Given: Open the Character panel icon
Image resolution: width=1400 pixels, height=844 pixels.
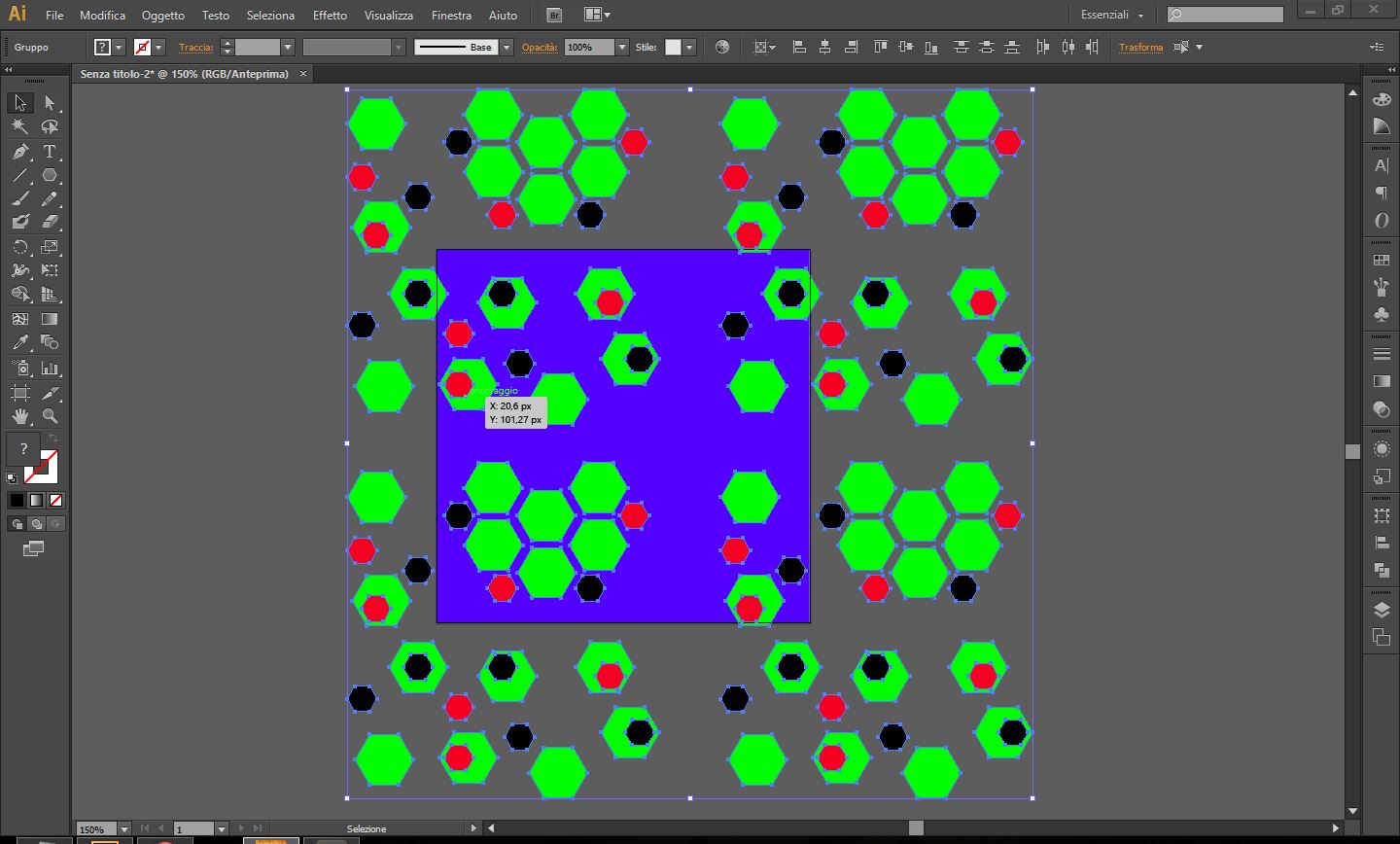Looking at the screenshot, I should (1382, 166).
